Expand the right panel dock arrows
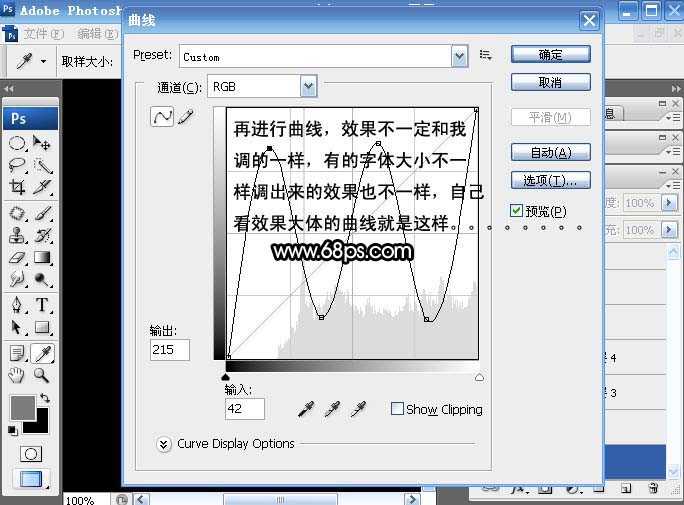This screenshot has width=684, height=505. [676, 89]
